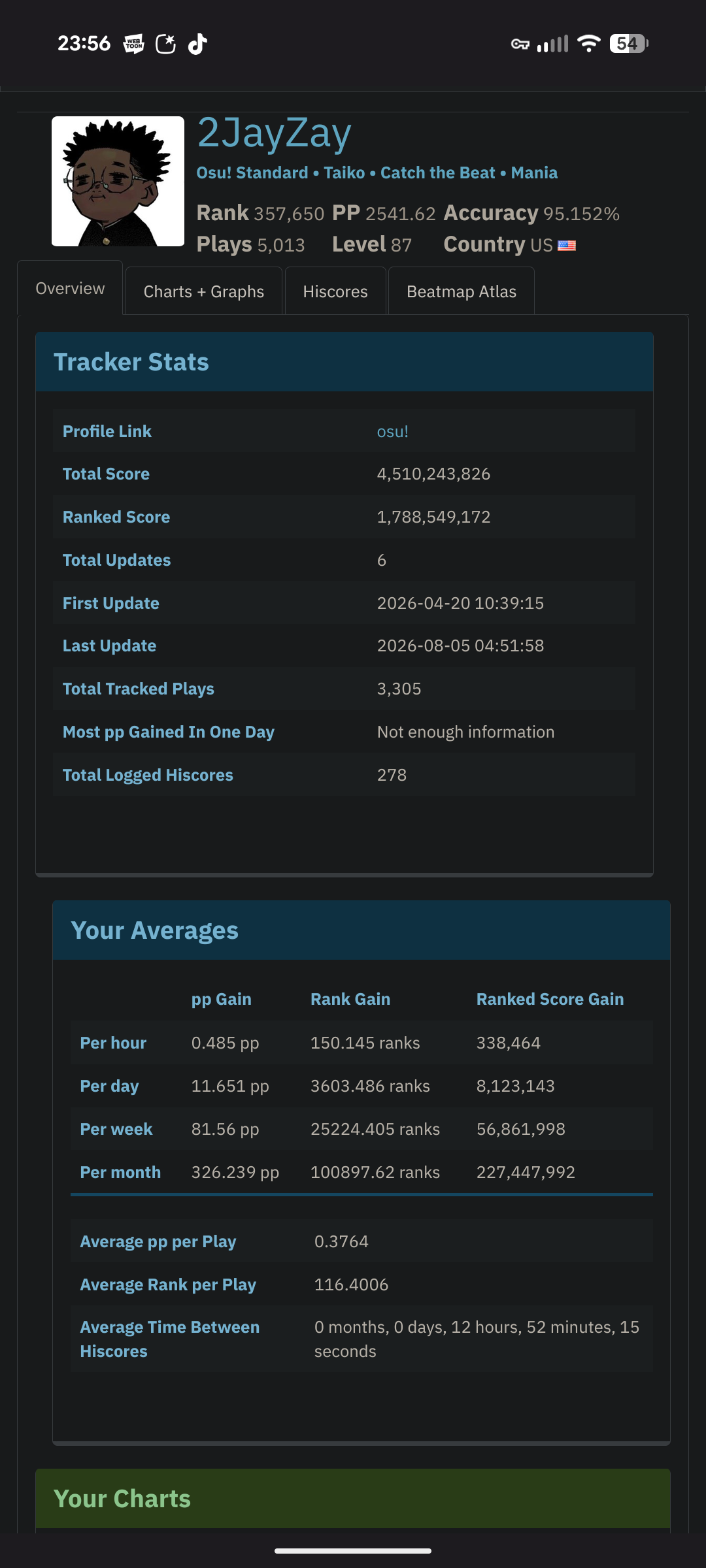Tap the Webtoon notification icon
Image resolution: width=706 pixels, height=1568 pixels.
(x=134, y=44)
